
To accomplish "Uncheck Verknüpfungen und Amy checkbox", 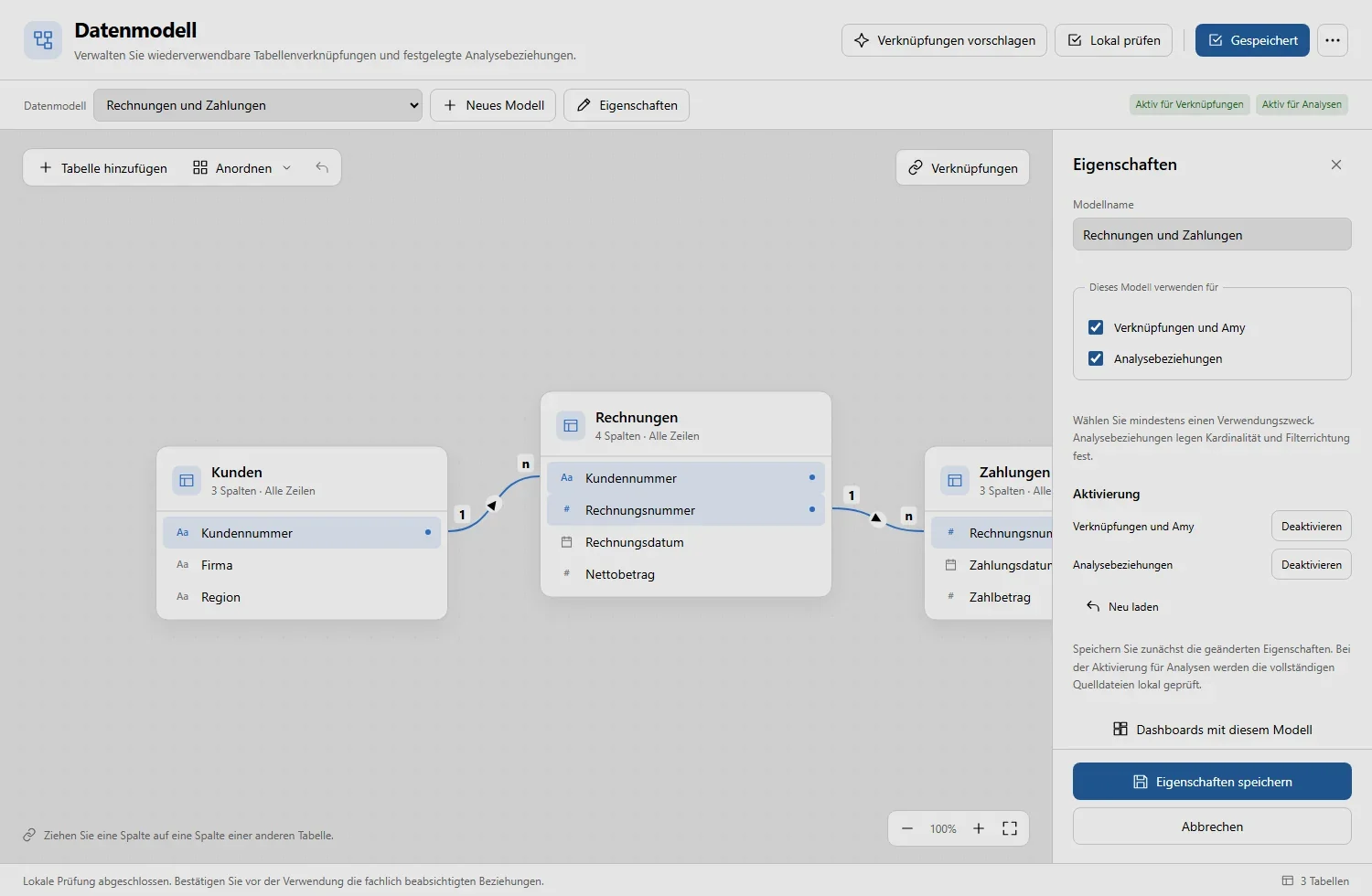I will (x=1096, y=327).
